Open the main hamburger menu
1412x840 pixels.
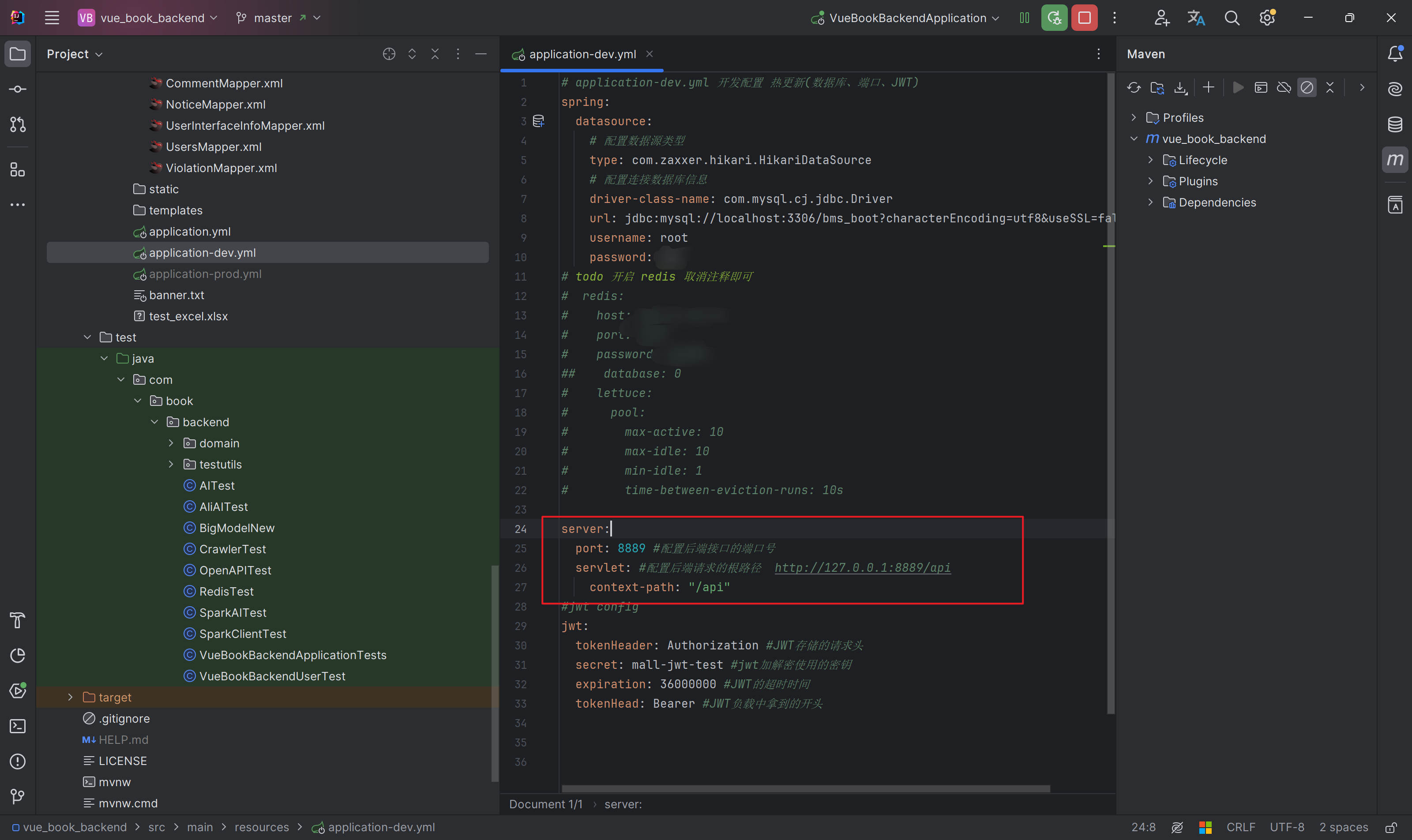pos(52,18)
